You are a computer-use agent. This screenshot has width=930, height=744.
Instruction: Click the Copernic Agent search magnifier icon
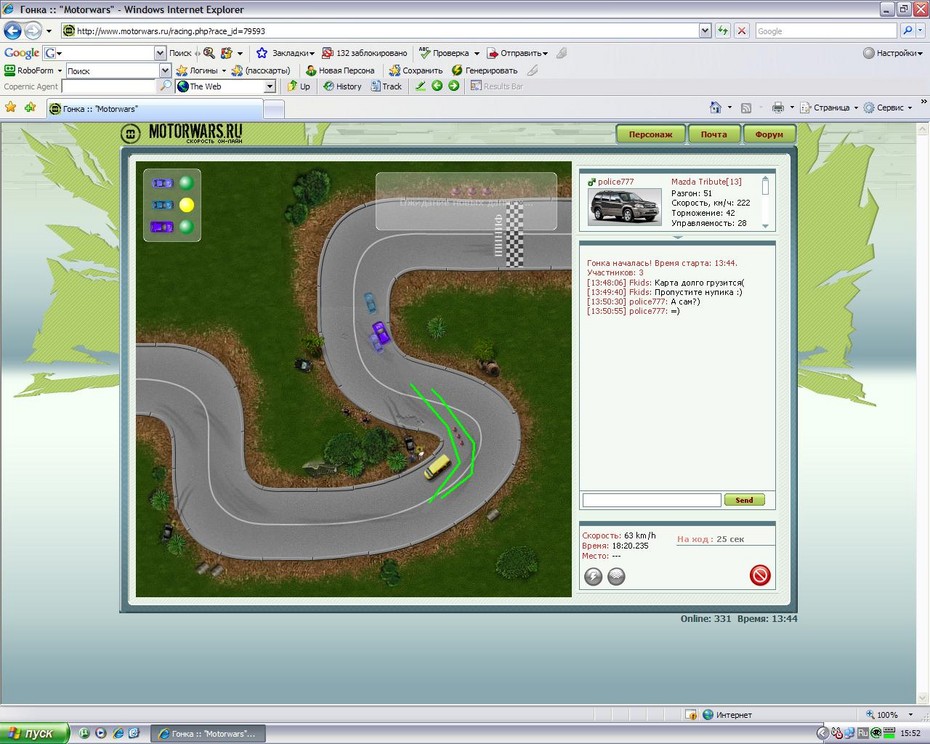[165, 86]
